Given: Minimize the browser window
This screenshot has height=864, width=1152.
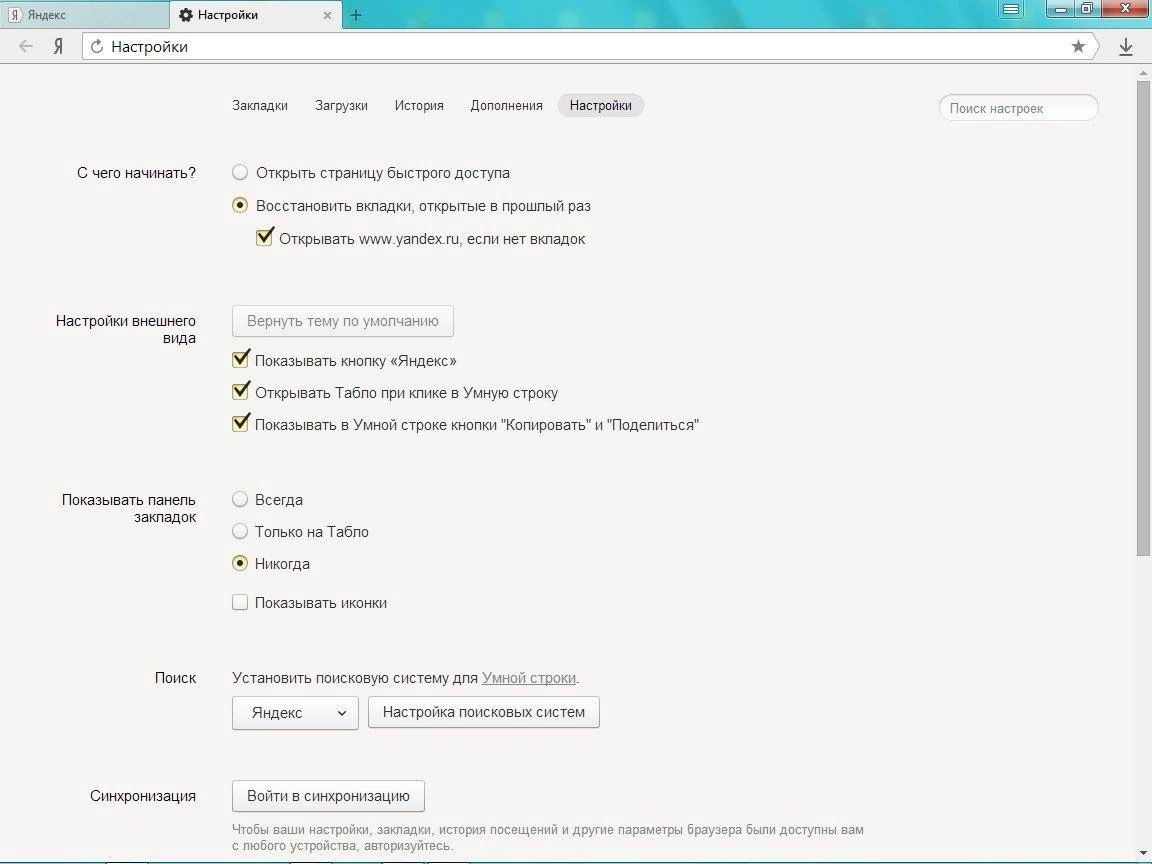Looking at the screenshot, I should (1060, 9).
